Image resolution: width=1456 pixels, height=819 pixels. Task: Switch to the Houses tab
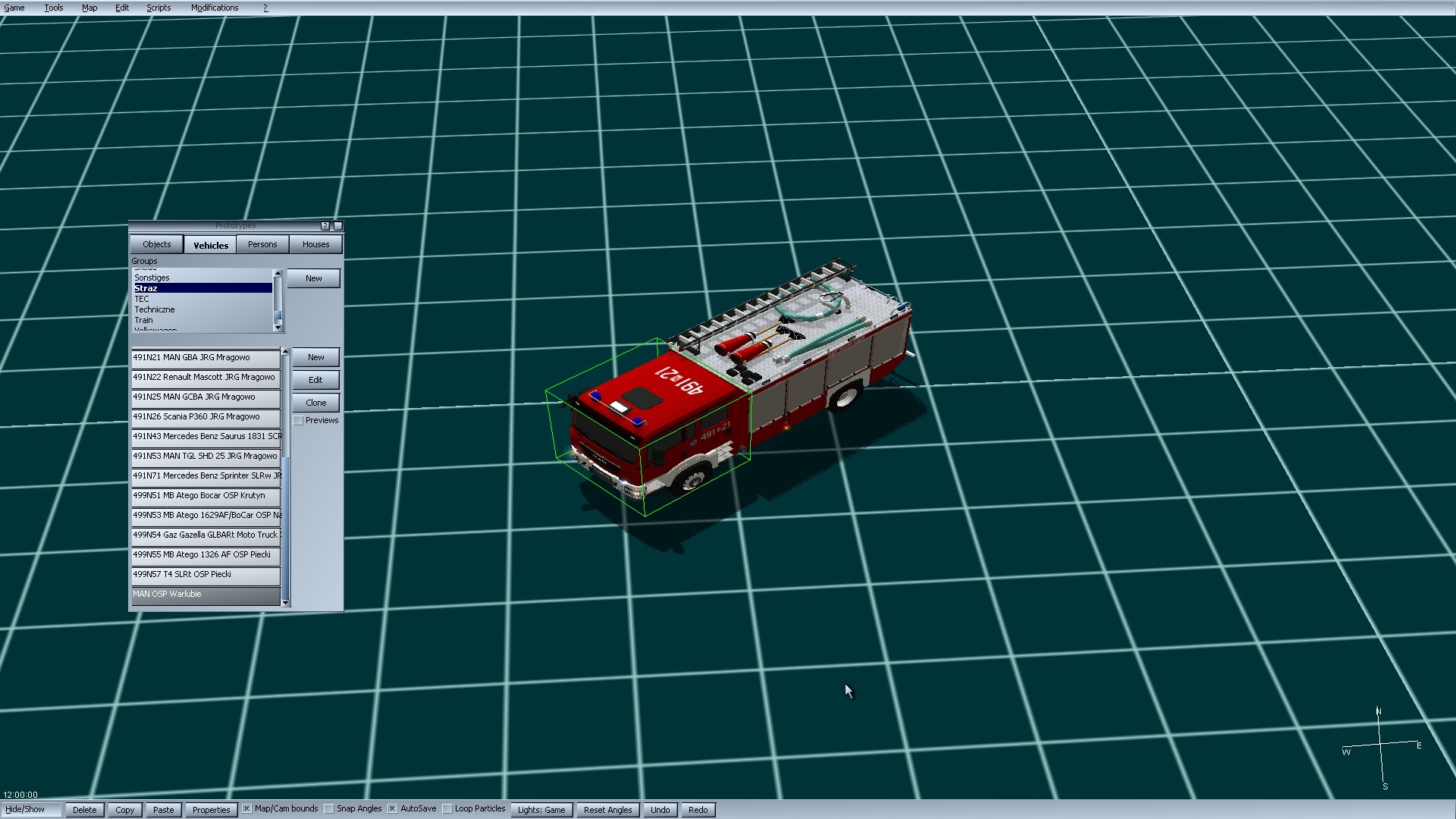click(316, 244)
